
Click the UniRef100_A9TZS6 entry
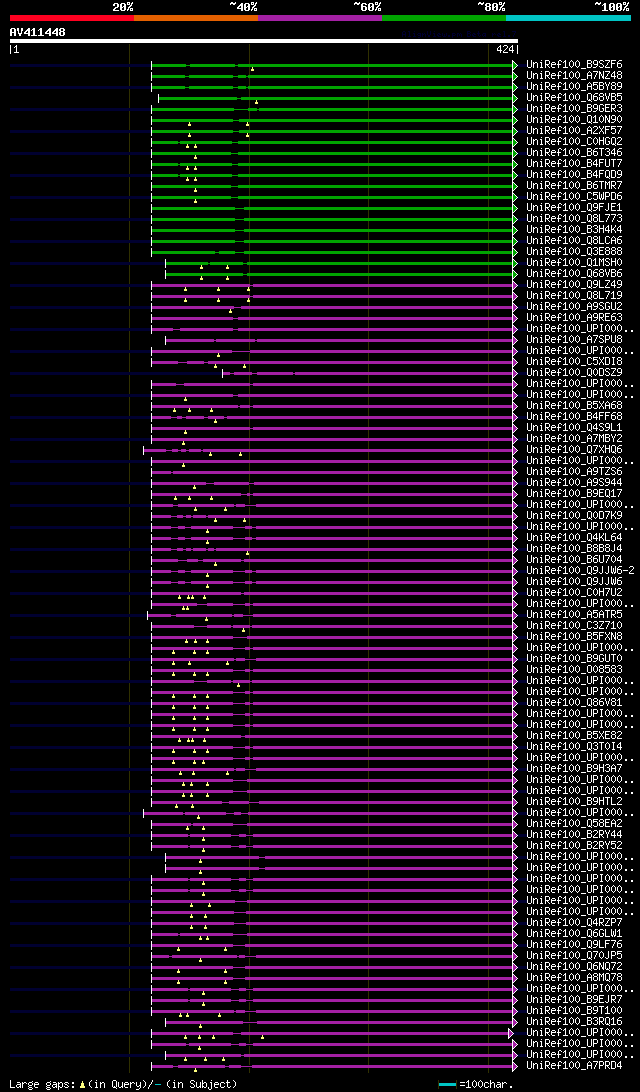coord(575,471)
